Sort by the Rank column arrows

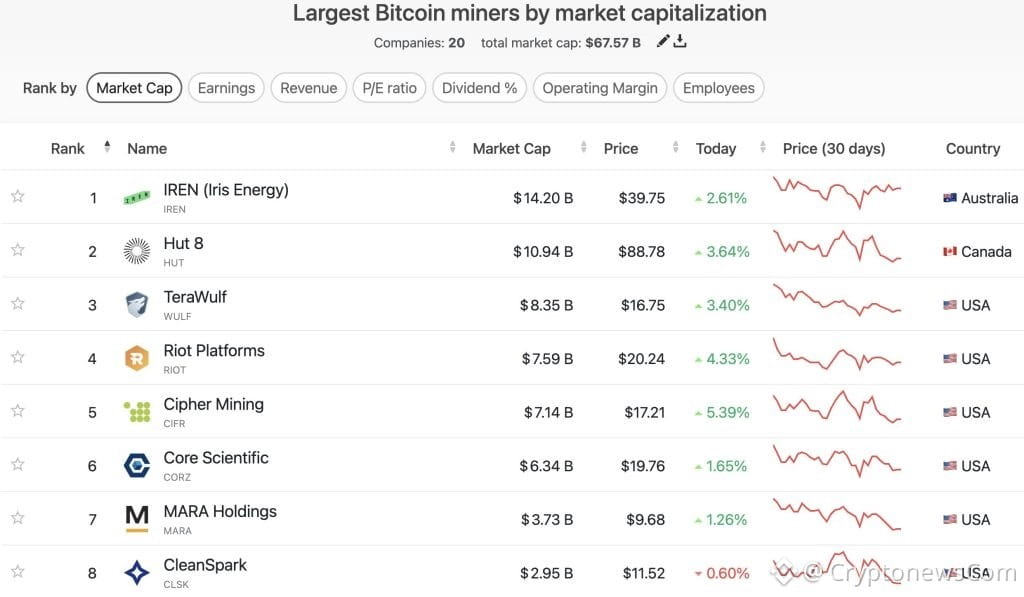pos(107,147)
